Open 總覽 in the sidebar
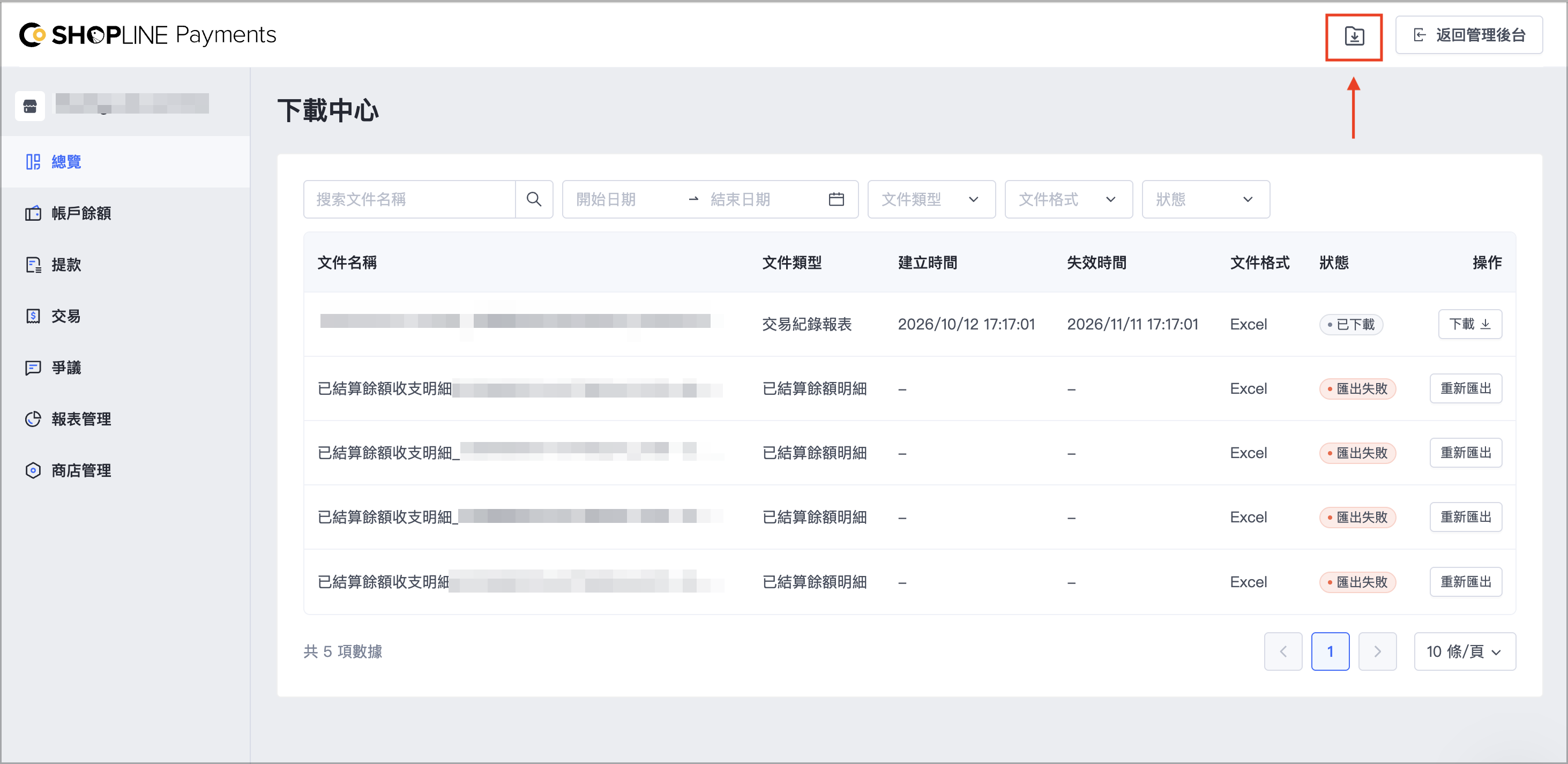The image size is (1568, 764). tap(125, 162)
